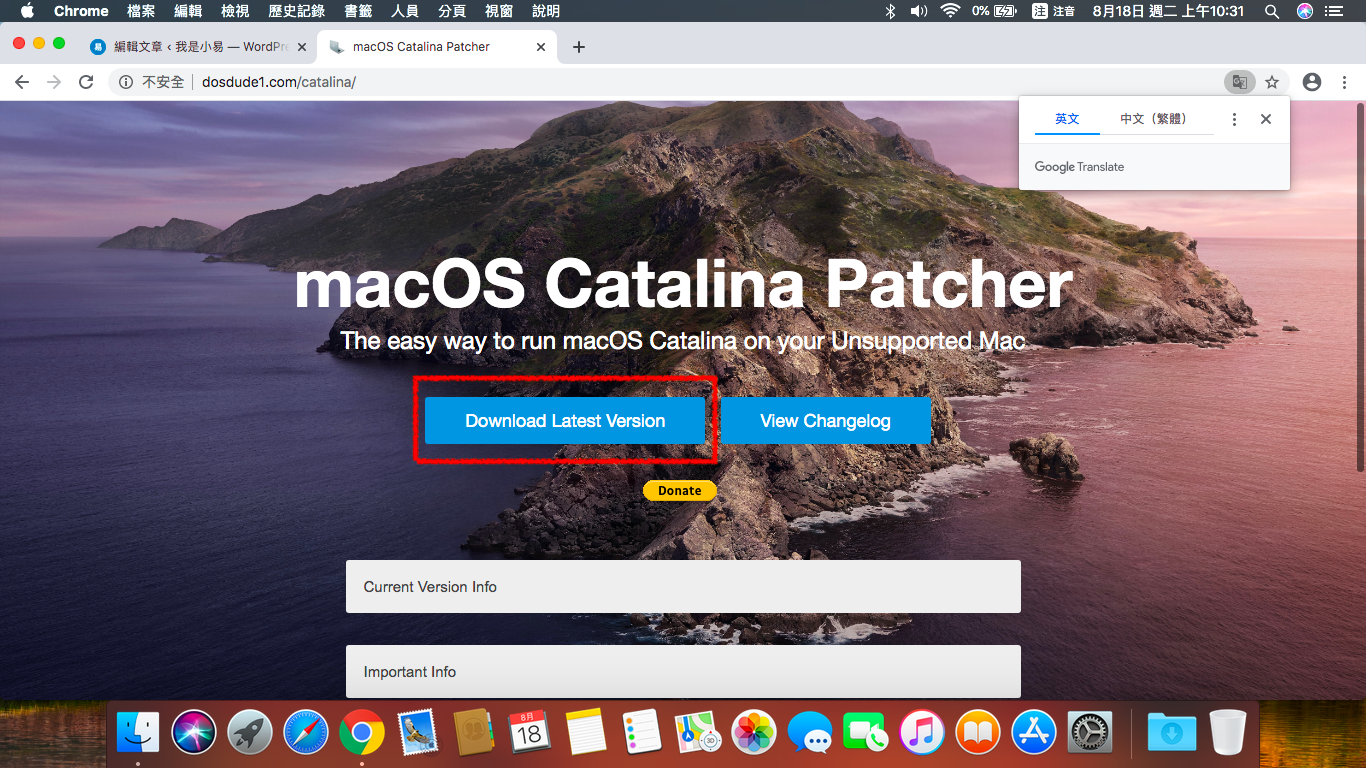Image resolution: width=1366 pixels, height=768 pixels.
Task: Open the 檢視 menu
Action: point(235,11)
